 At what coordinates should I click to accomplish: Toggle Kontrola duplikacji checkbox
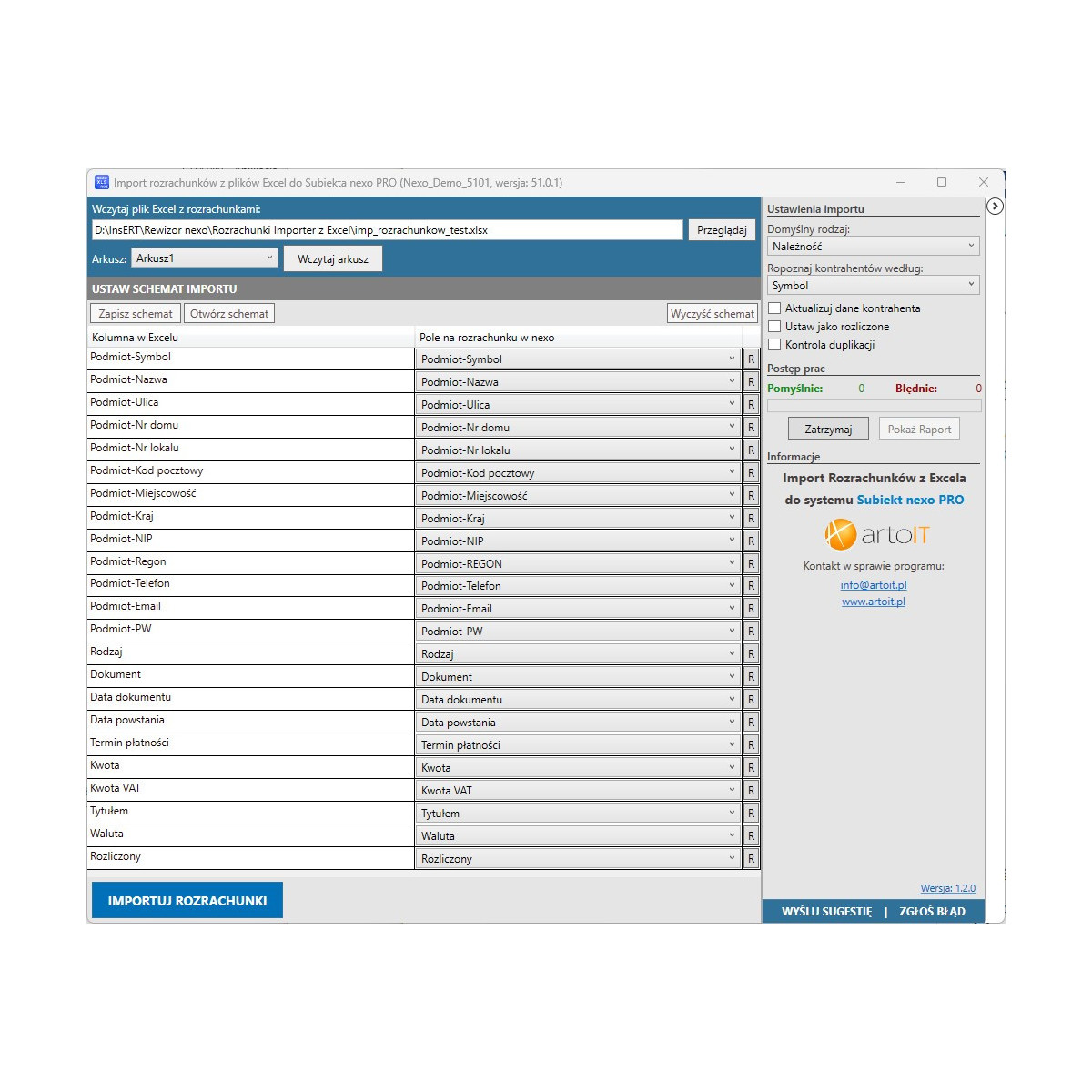point(774,345)
